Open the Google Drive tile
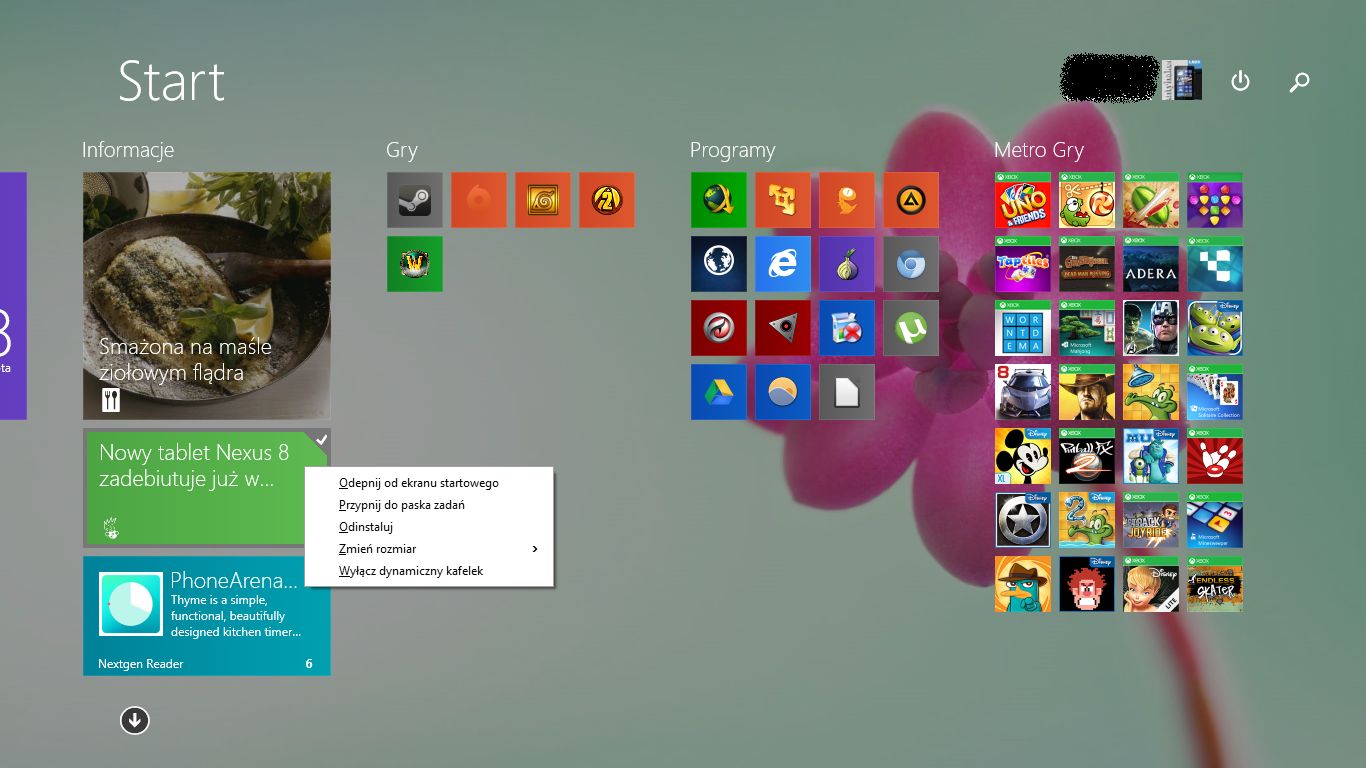 coord(719,392)
